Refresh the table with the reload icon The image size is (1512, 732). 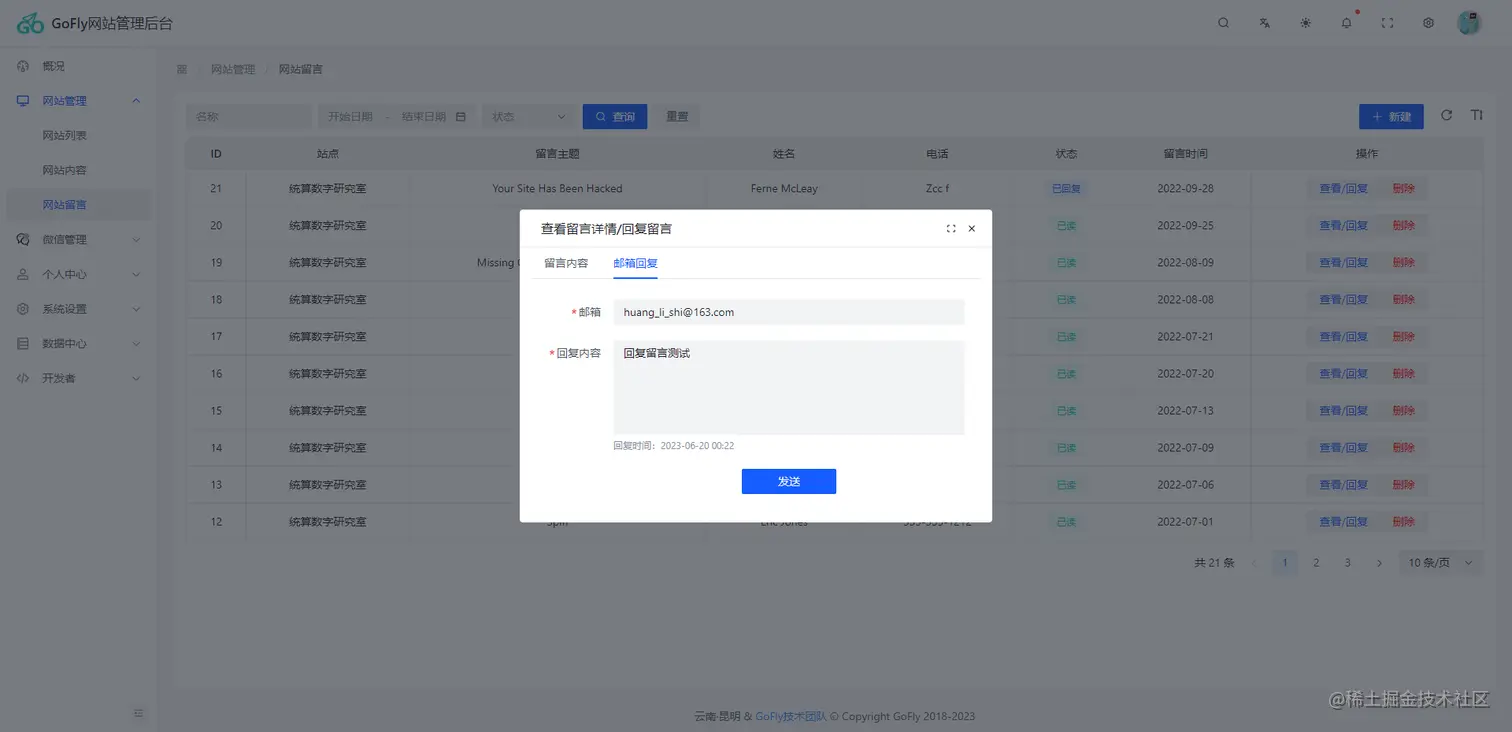tap(1446, 116)
